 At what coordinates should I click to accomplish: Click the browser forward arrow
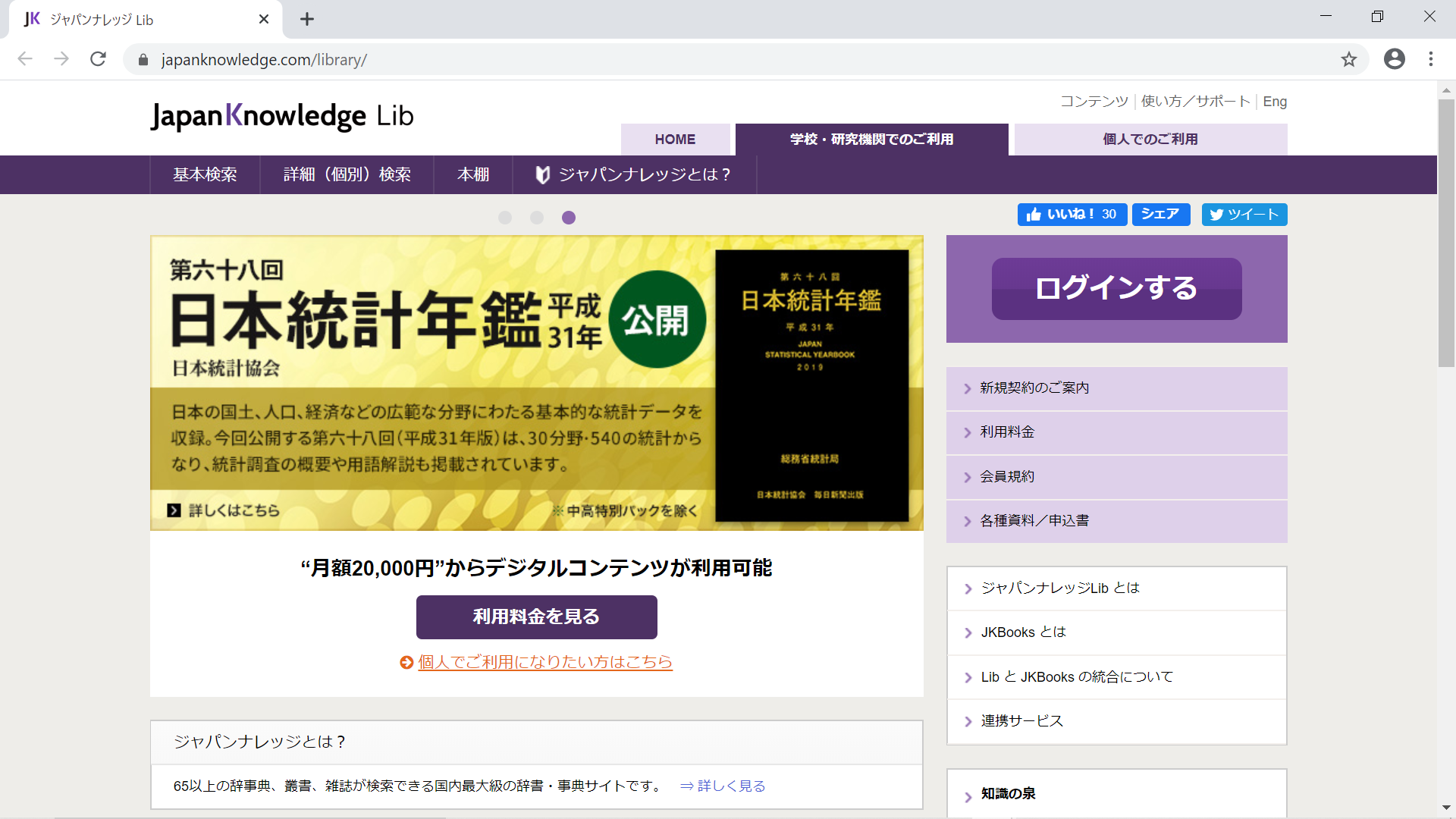[x=61, y=59]
